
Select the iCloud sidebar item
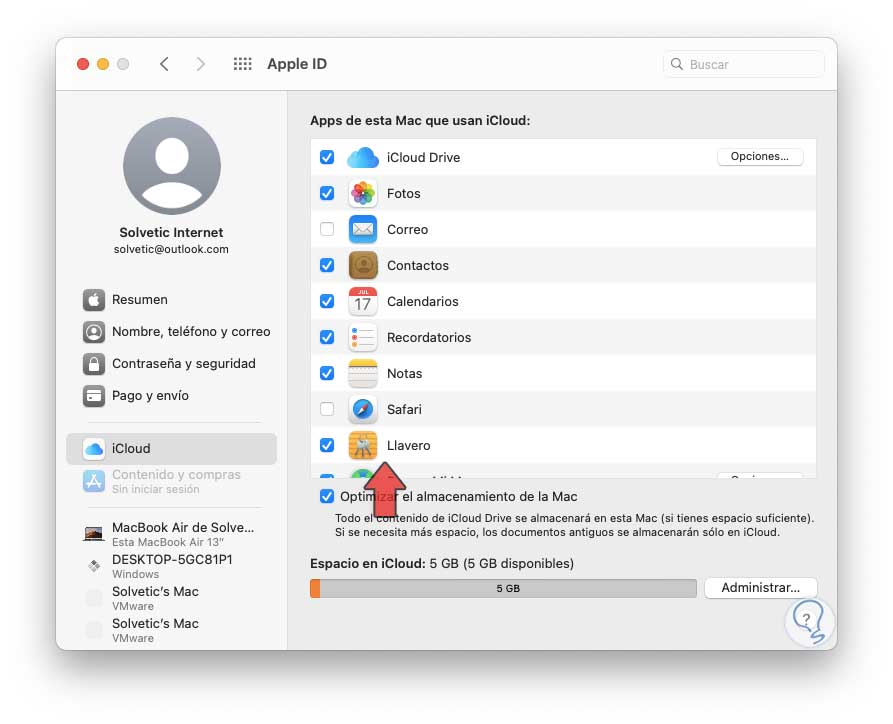click(171, 448)
